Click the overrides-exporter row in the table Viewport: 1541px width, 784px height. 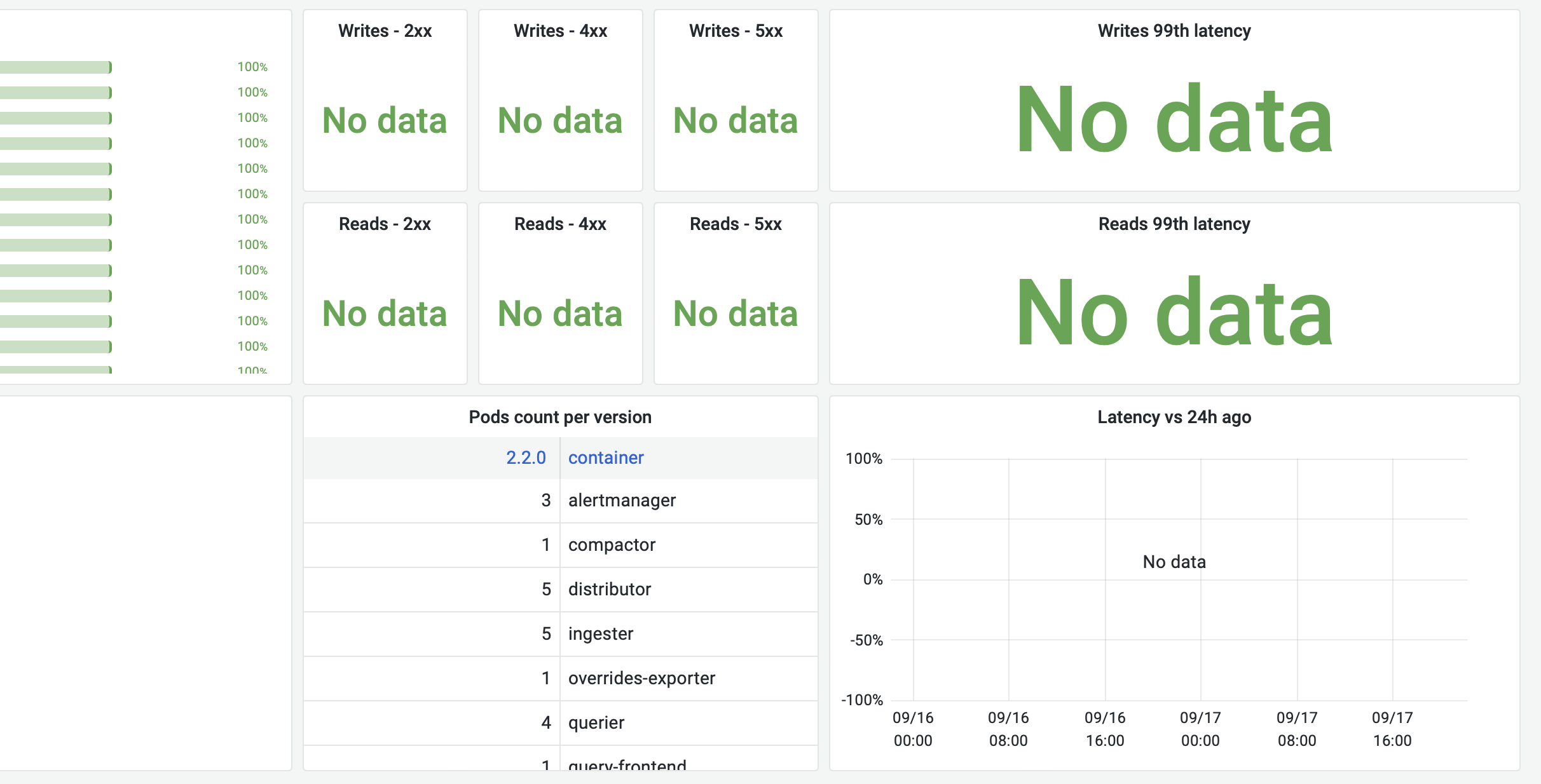pos(641,678)
